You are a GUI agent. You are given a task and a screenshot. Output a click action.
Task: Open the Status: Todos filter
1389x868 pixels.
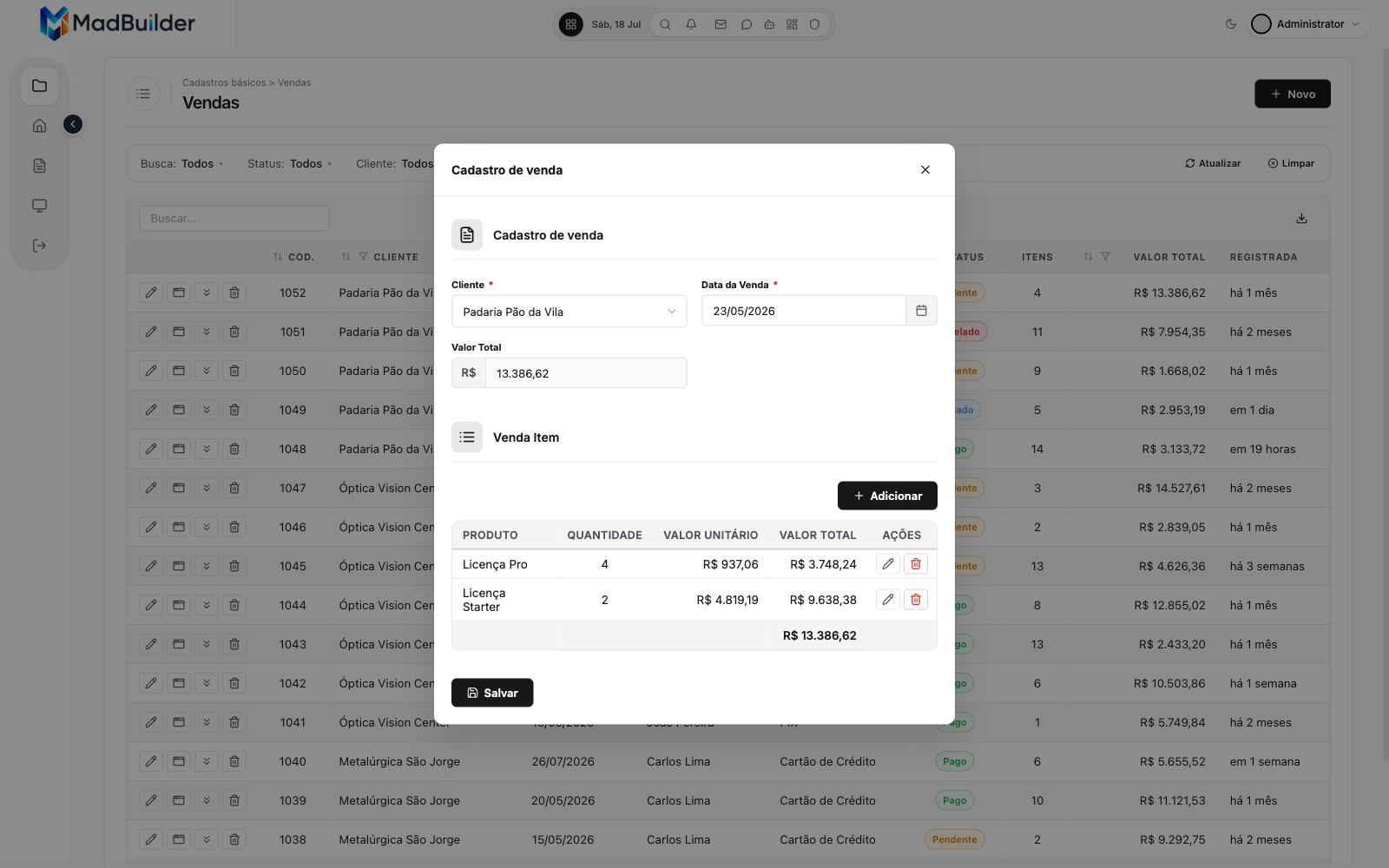(x=289, y=163)
